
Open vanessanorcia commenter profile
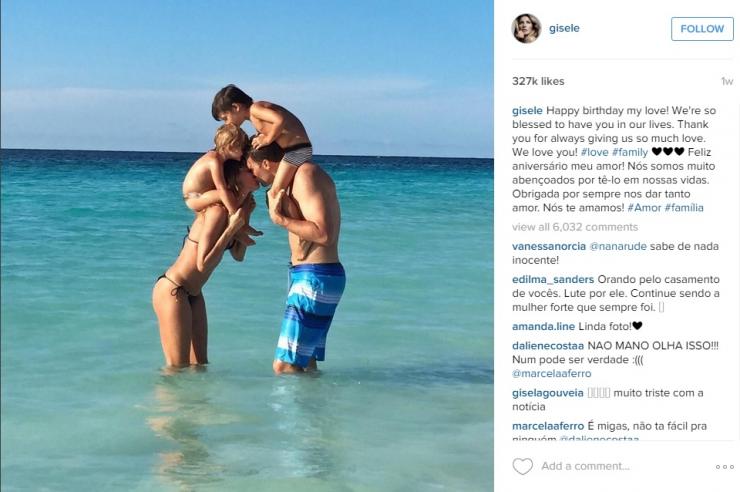549,246
